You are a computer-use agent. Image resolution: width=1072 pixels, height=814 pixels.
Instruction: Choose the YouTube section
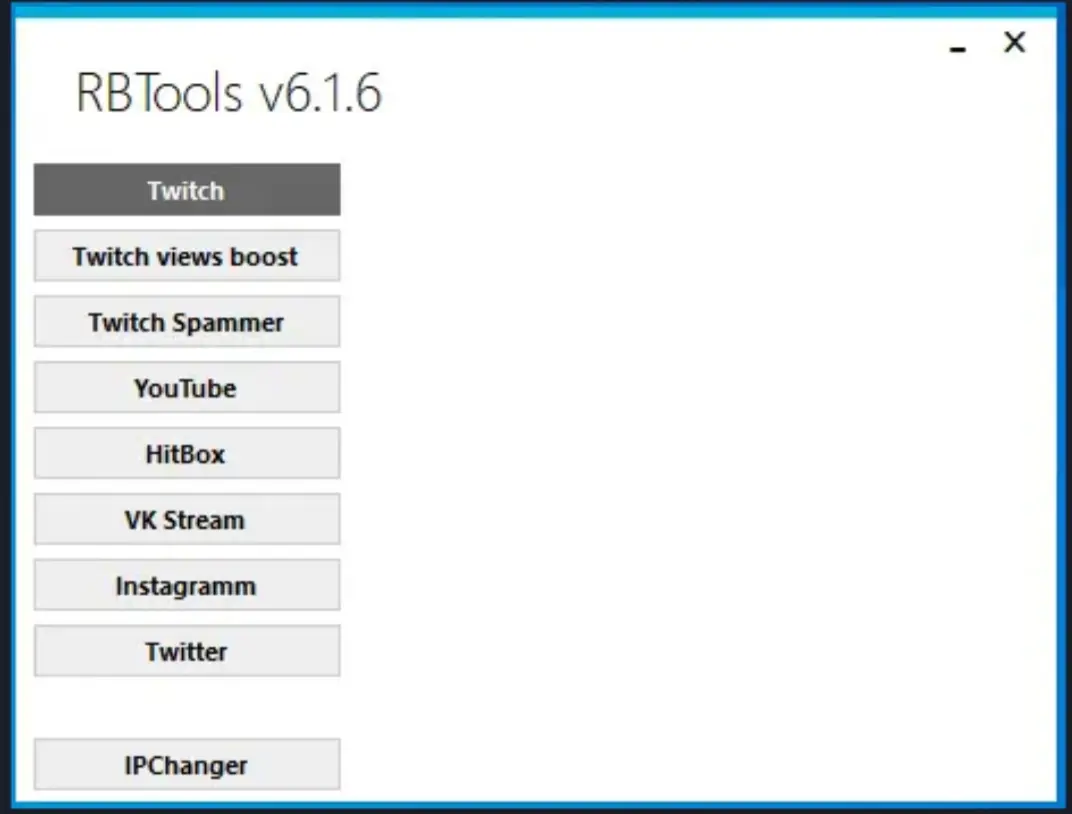pos(187,388)
